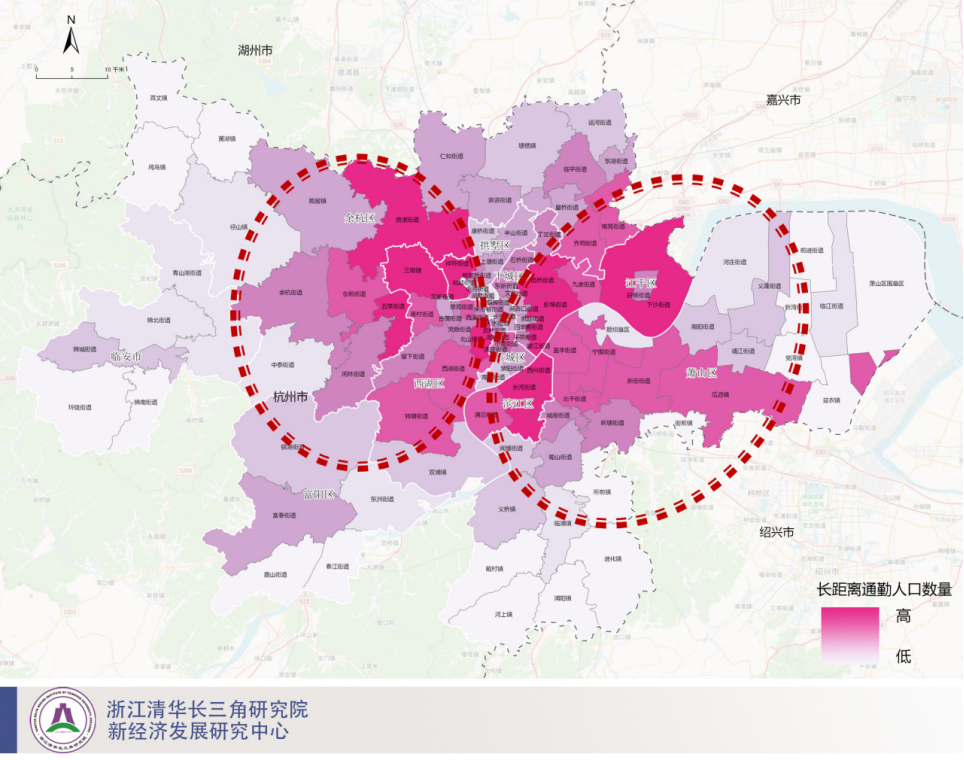The width and height of the screenshot is (964, 760).
Task: Select the 临安市 map label
Action: (126, 357)
